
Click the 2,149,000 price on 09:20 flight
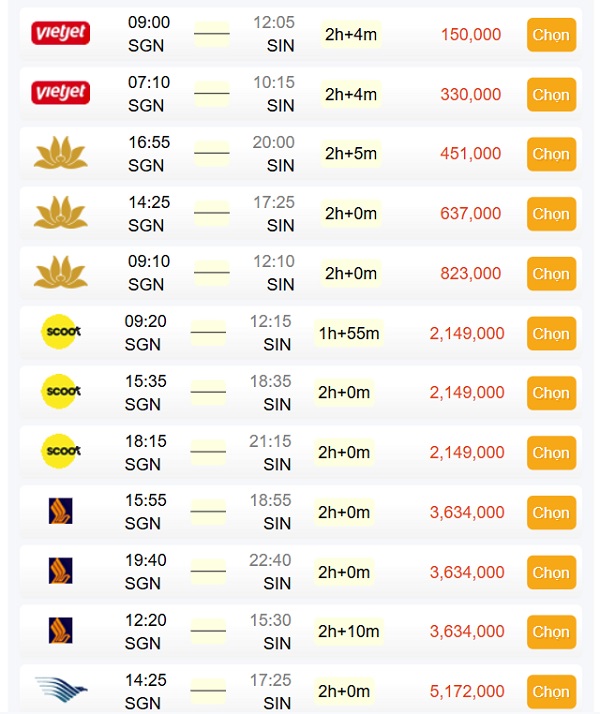pos(467,333)
